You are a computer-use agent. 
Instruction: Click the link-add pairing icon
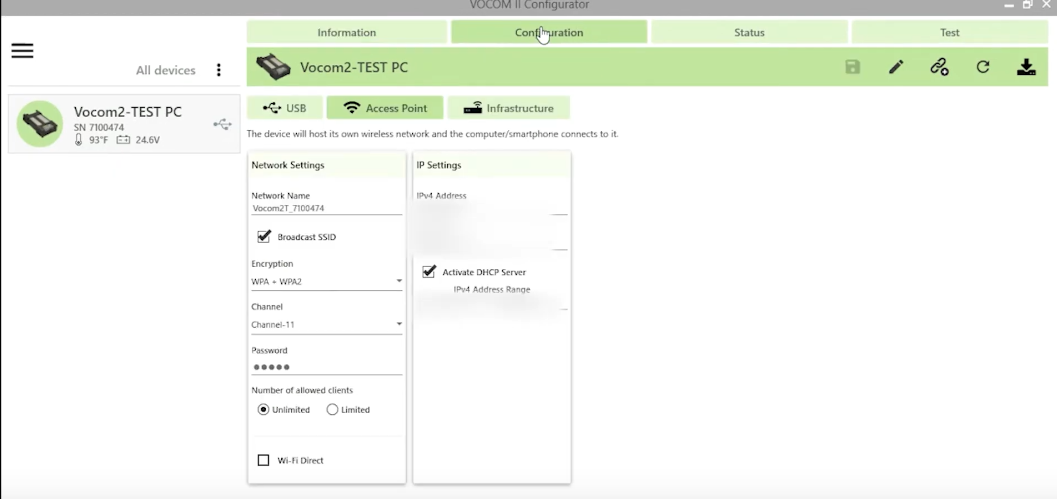coord(939,67)
